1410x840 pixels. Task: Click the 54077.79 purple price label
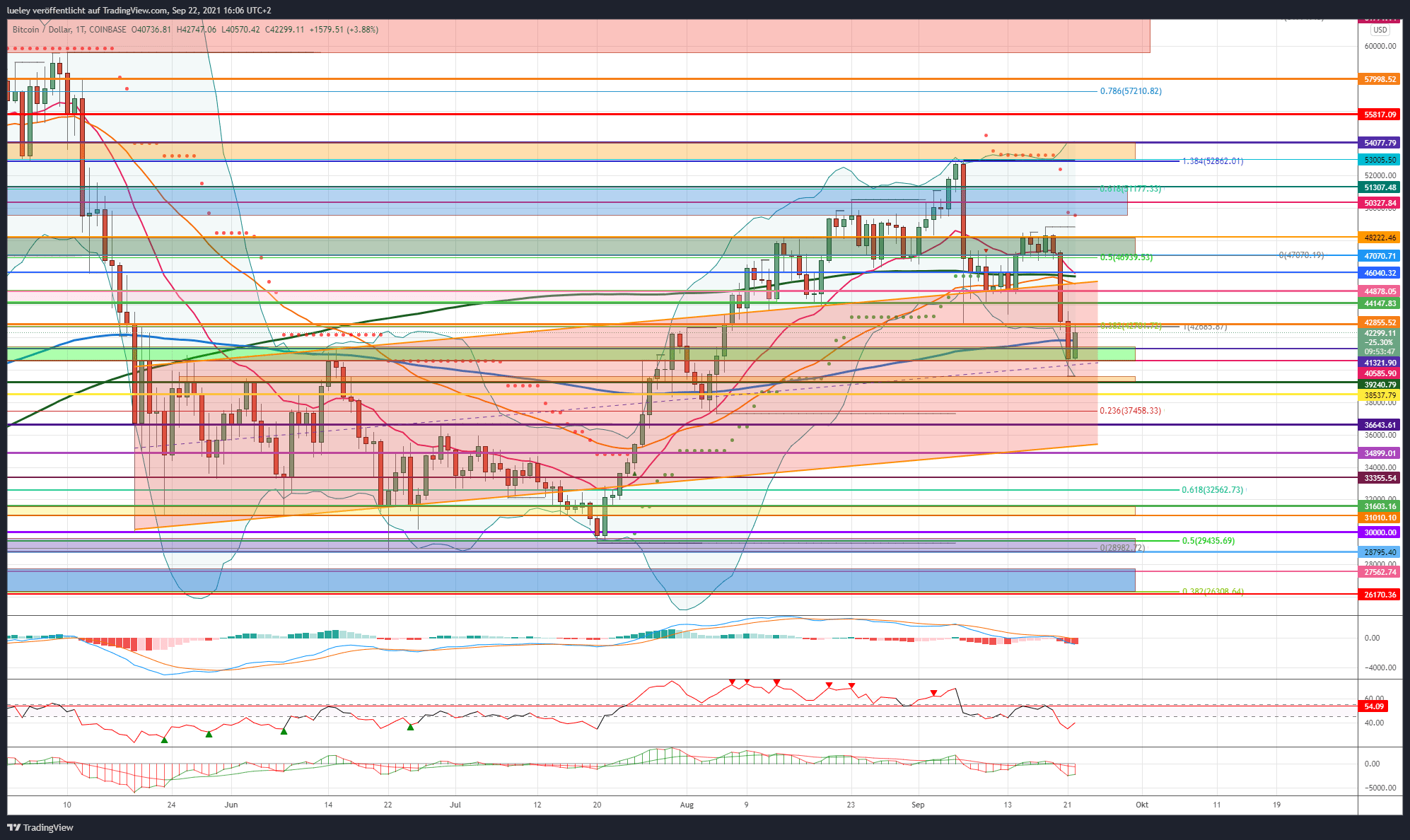[1380, 143]
